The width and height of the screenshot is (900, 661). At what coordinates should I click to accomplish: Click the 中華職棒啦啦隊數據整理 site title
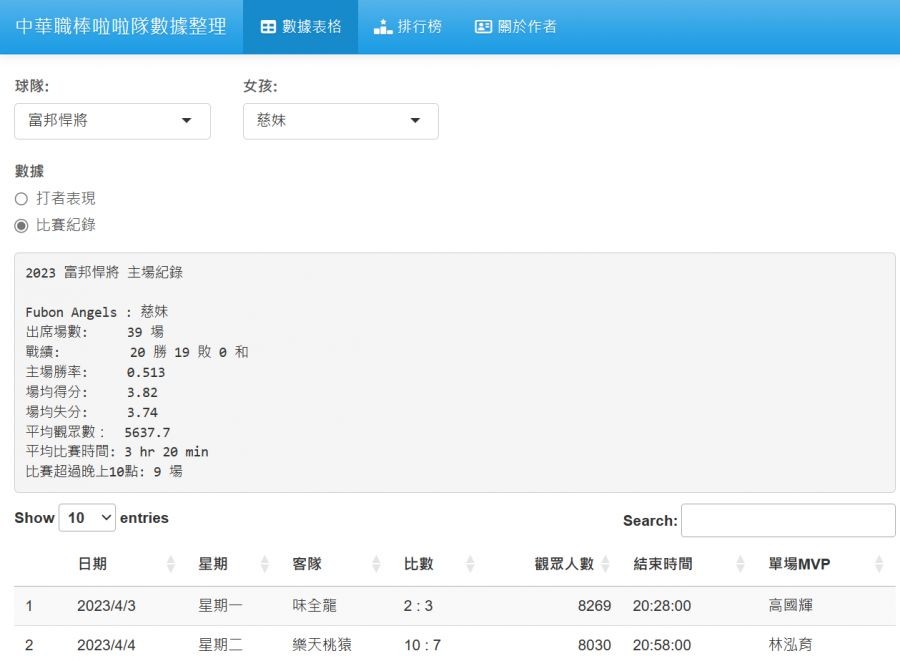pyautogui.click(x=121, y=27)
